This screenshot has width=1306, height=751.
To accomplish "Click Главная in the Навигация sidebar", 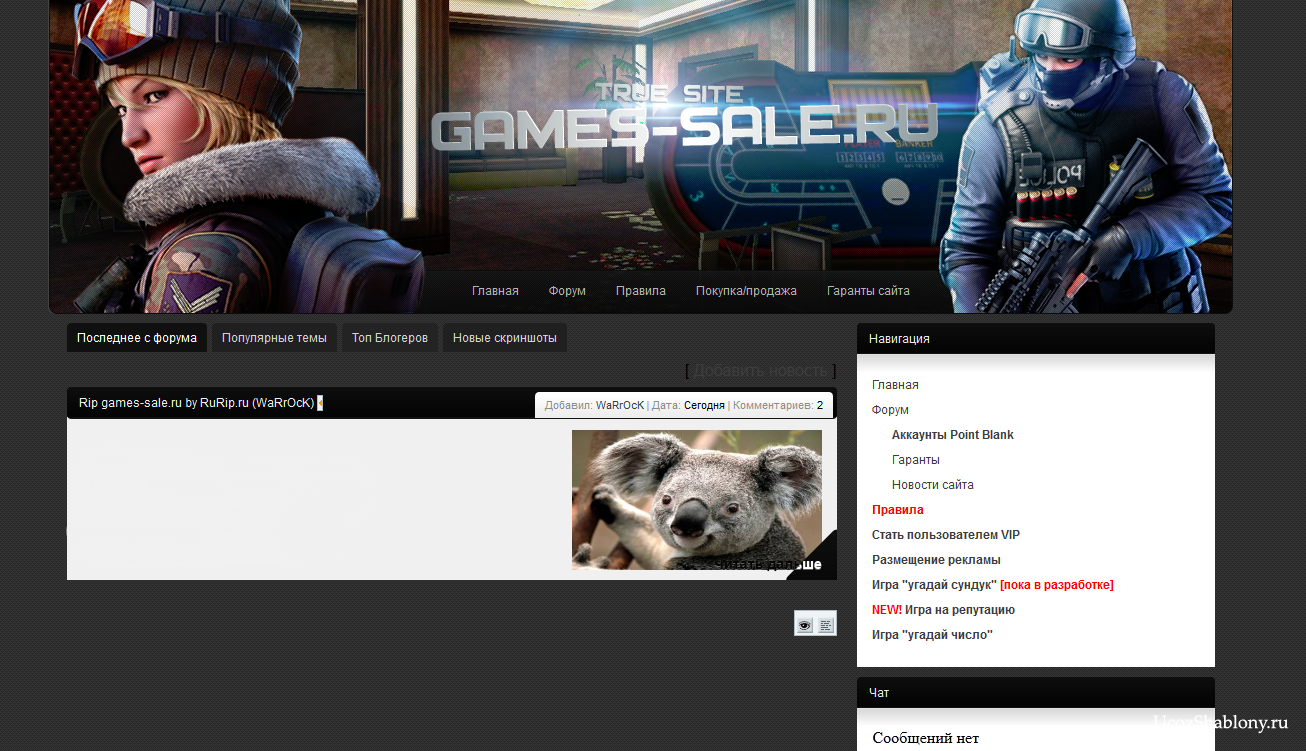I will 895,385.
